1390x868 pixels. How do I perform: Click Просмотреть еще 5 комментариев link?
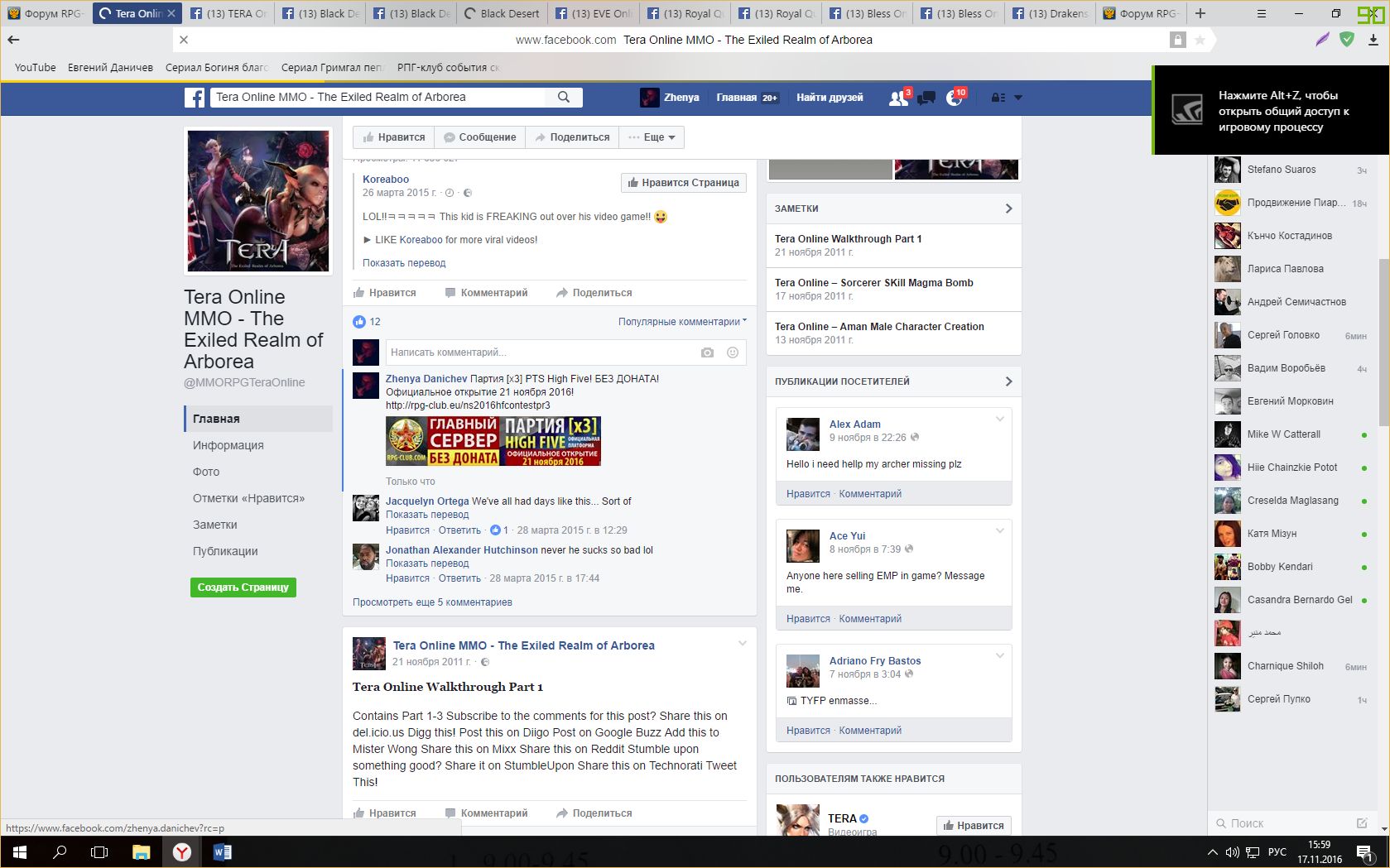432,602
